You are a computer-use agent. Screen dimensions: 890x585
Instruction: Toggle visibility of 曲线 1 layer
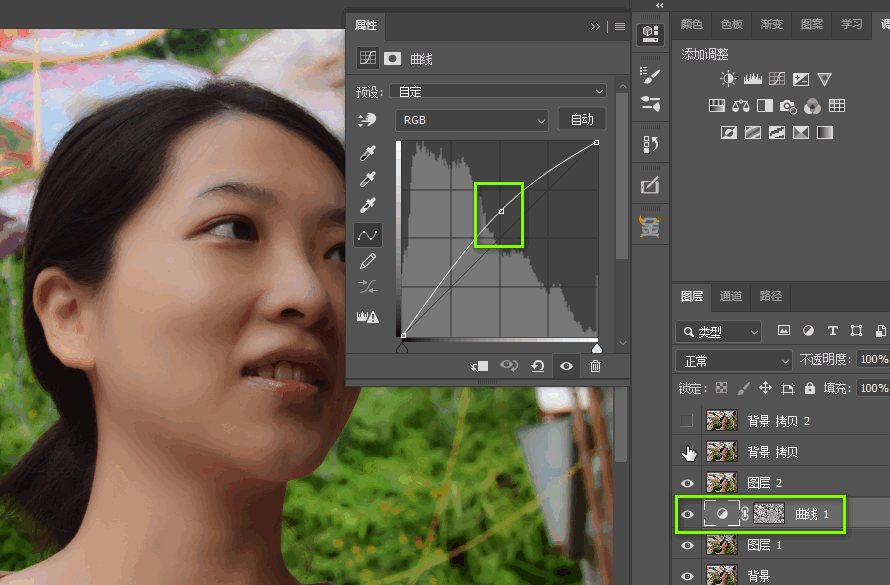pyautogui.click(x=687, y=515)
